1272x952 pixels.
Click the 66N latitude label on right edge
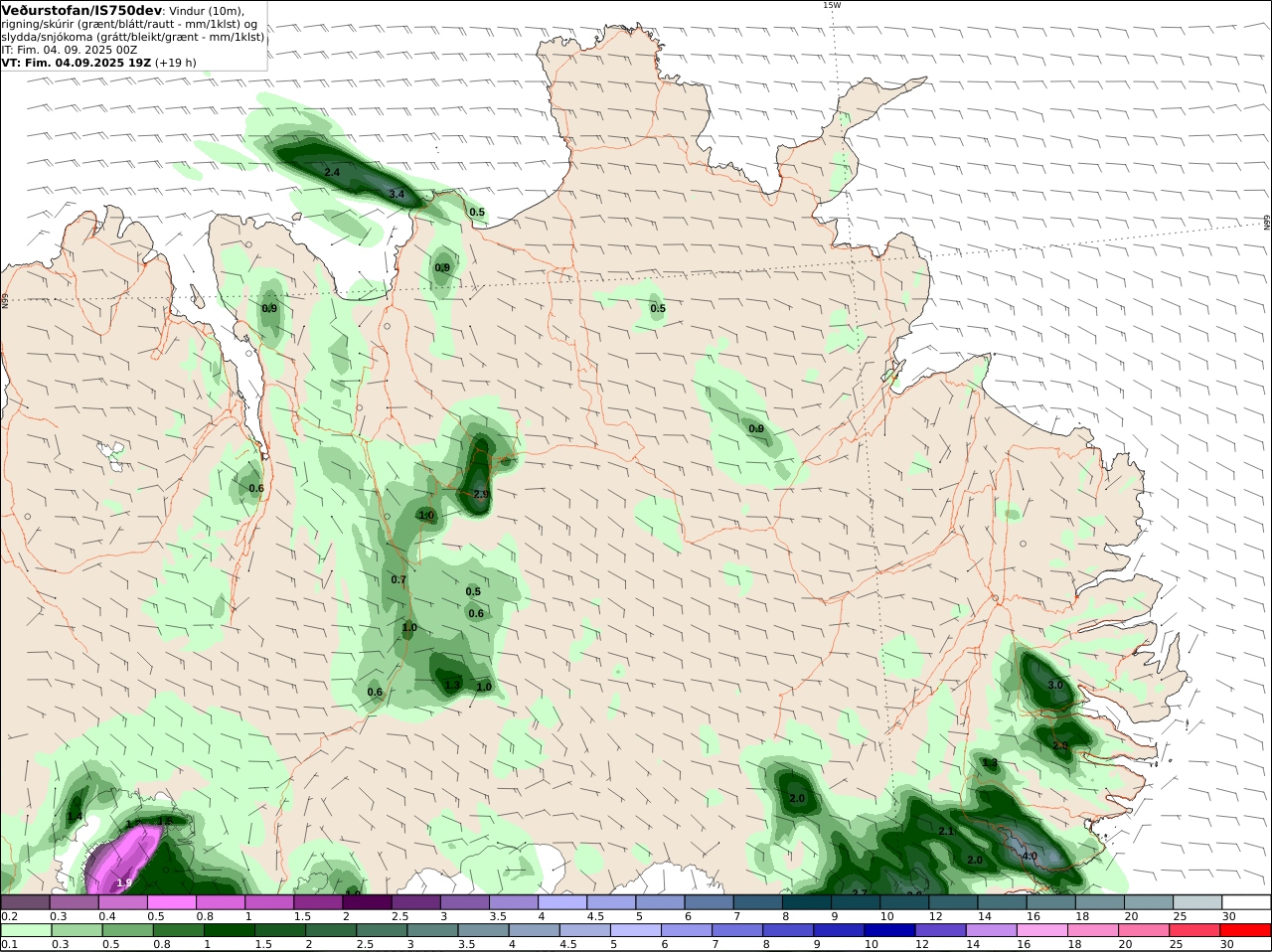pyautogui.click(x=1267, y=222)
